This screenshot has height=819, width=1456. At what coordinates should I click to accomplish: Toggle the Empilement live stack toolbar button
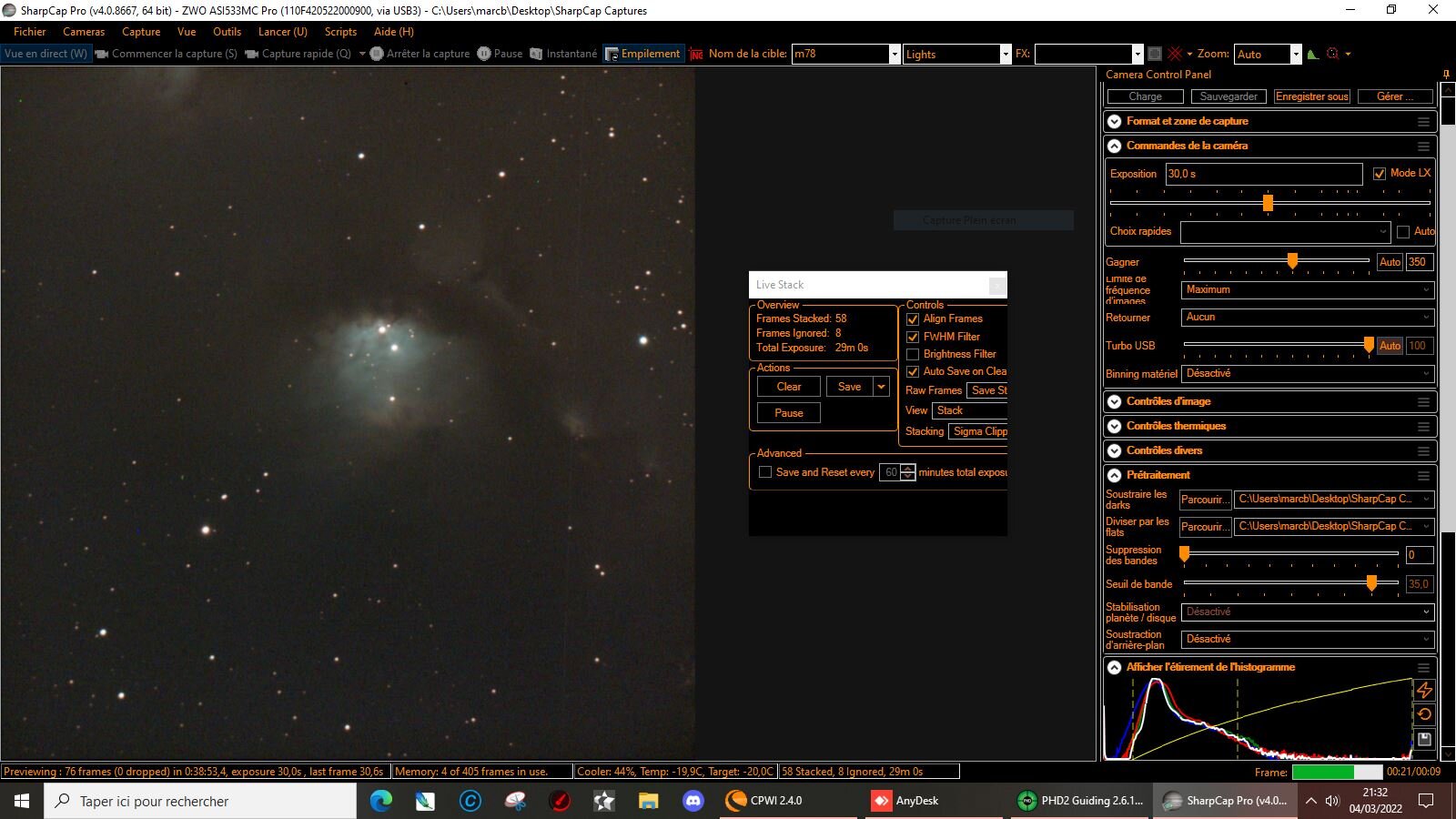(642, 54)
